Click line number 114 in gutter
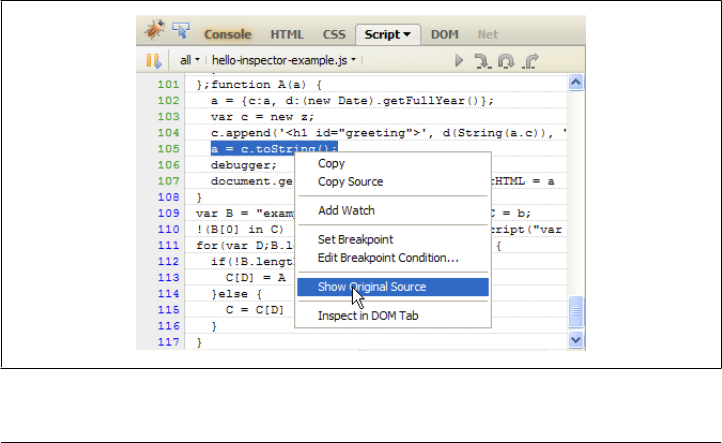This screenshot has height=443, width=722. tap(168, 294)
